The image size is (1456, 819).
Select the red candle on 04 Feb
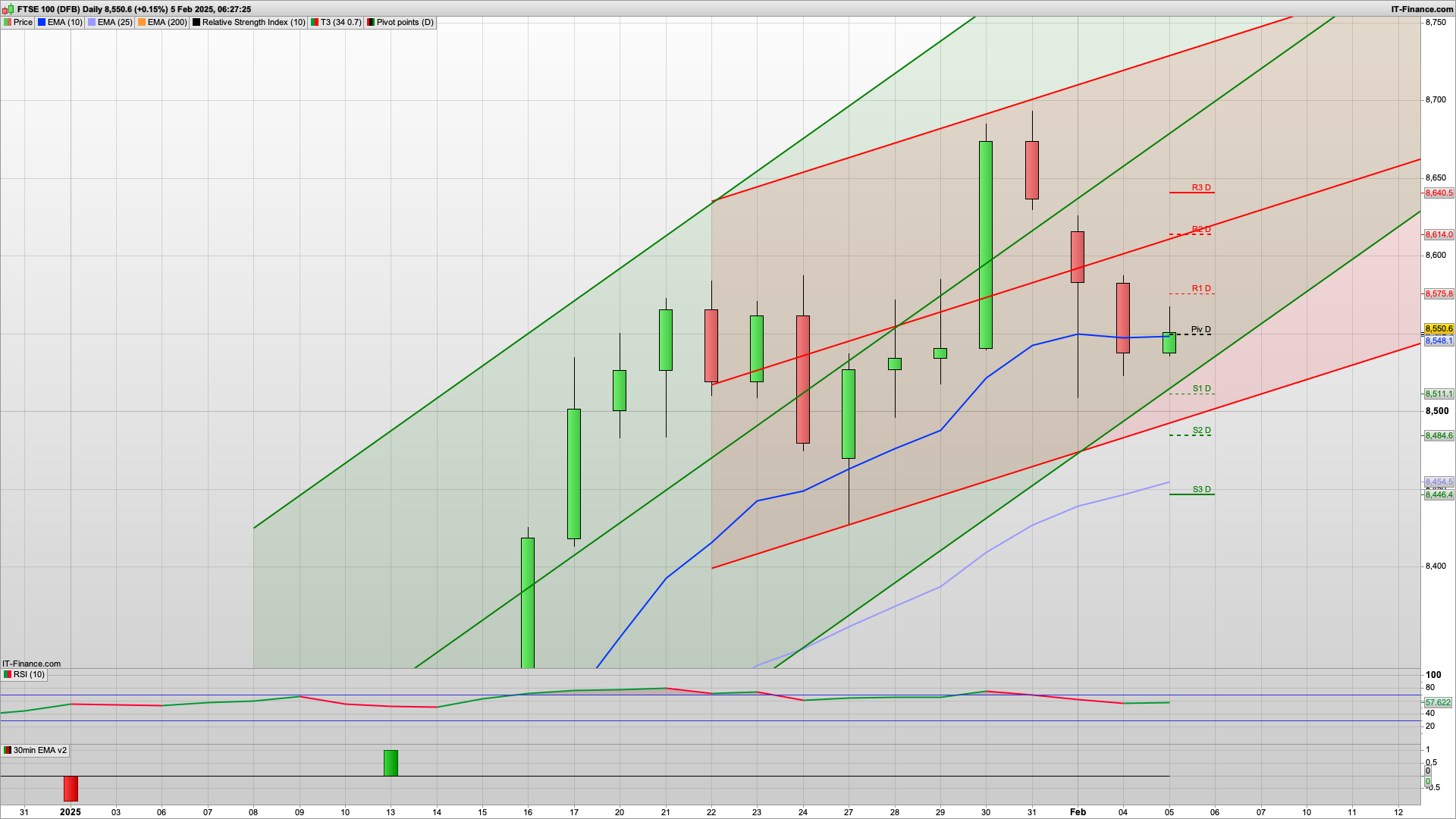click(x=1123, y=318)
